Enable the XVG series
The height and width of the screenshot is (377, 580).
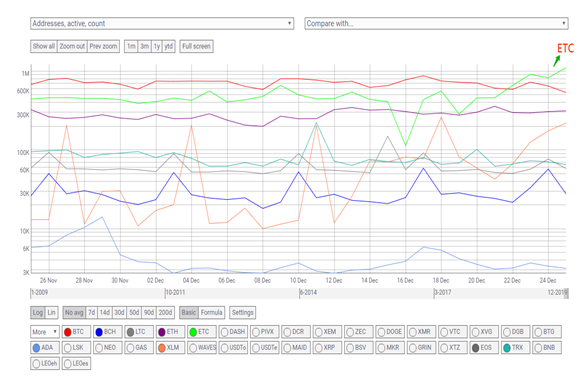coord(485,332)
